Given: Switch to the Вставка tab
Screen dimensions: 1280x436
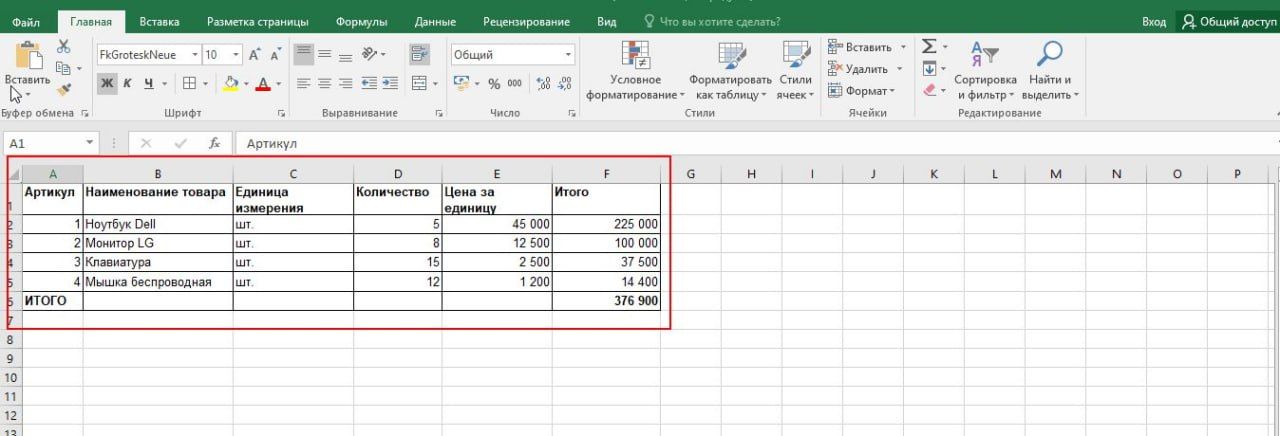Looking at the screenshot, I should (x=160, y=21).
